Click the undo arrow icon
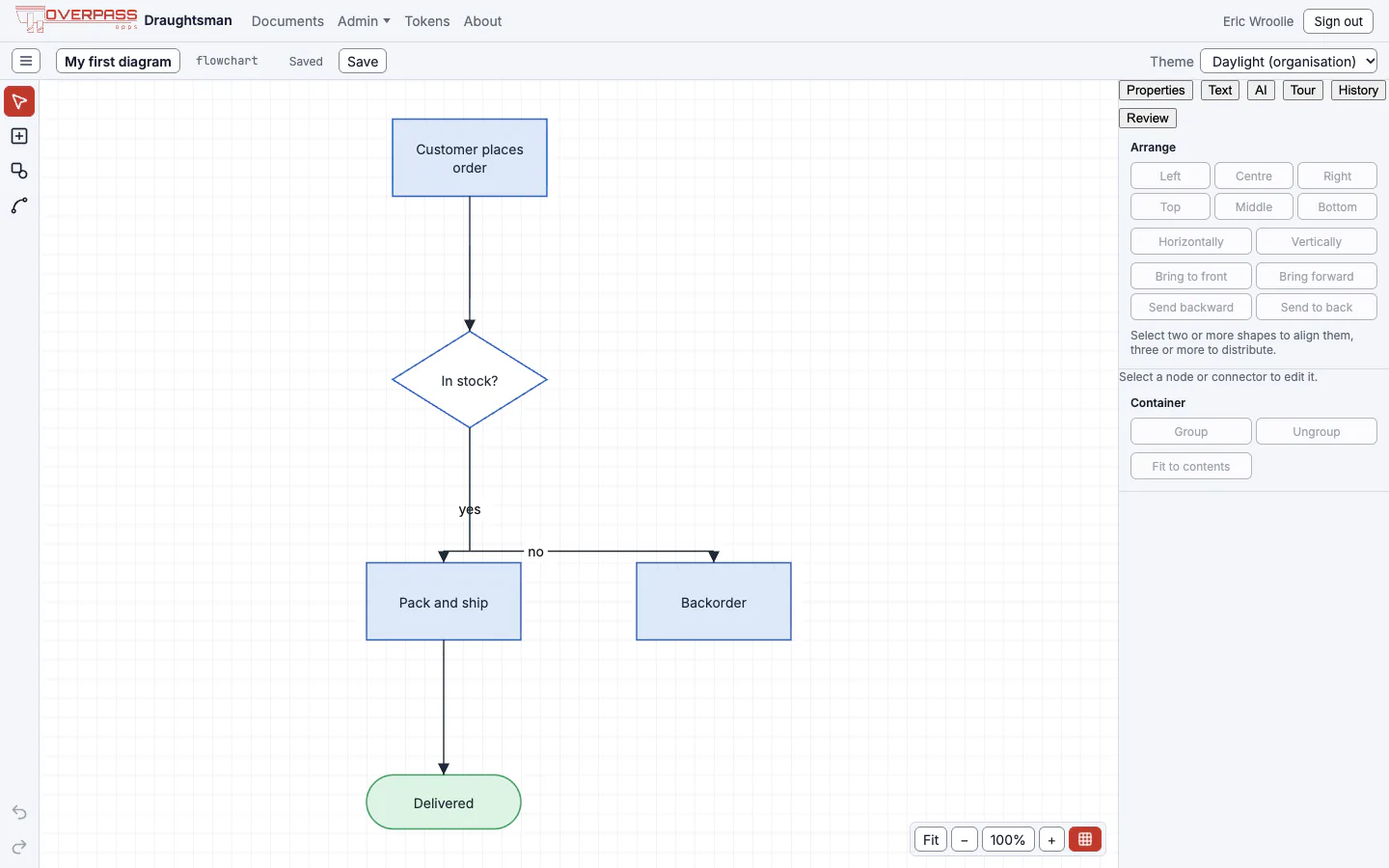Screen dimensions: 1389x868 click(19, 812)
